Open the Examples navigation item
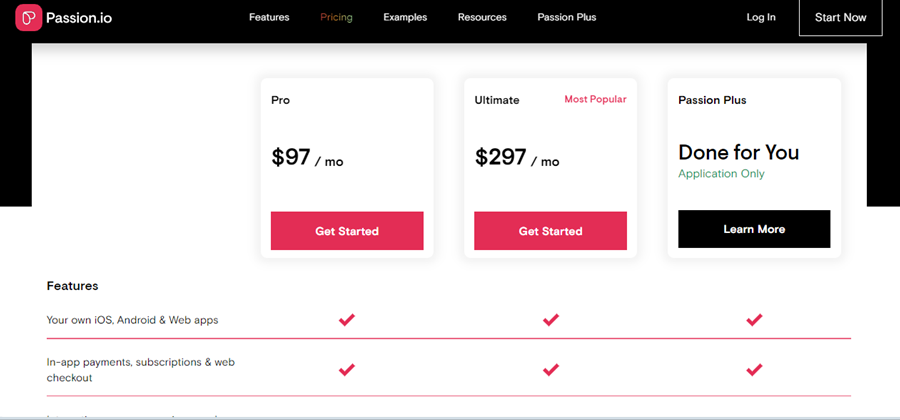900x420 pixels. pyautogui.click(x=405, y=17)
